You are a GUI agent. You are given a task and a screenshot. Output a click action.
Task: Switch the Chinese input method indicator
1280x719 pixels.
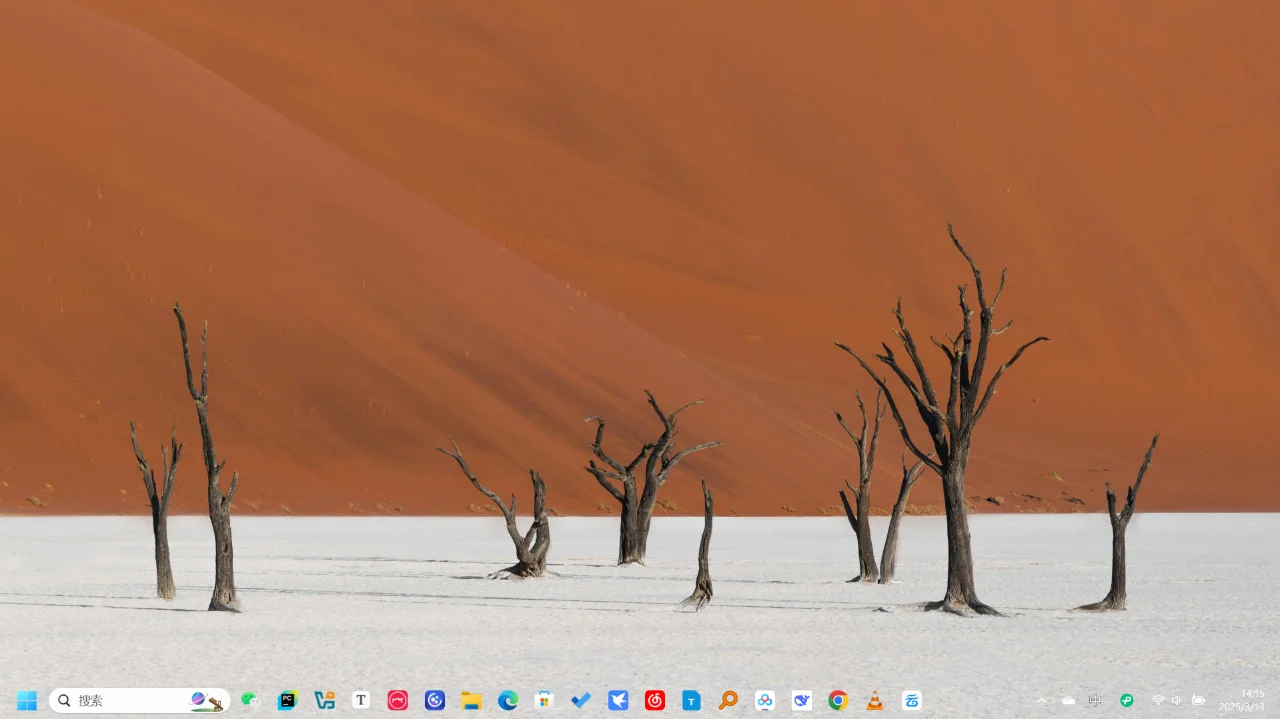pyautogui.click(x=1095, y=700)
